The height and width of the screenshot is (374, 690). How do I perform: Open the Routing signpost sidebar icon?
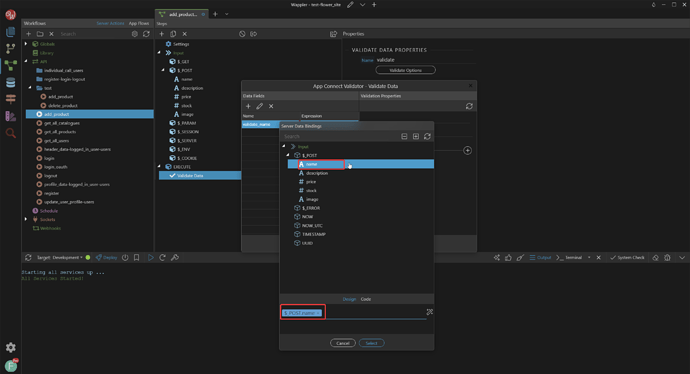tap(11, 99)
